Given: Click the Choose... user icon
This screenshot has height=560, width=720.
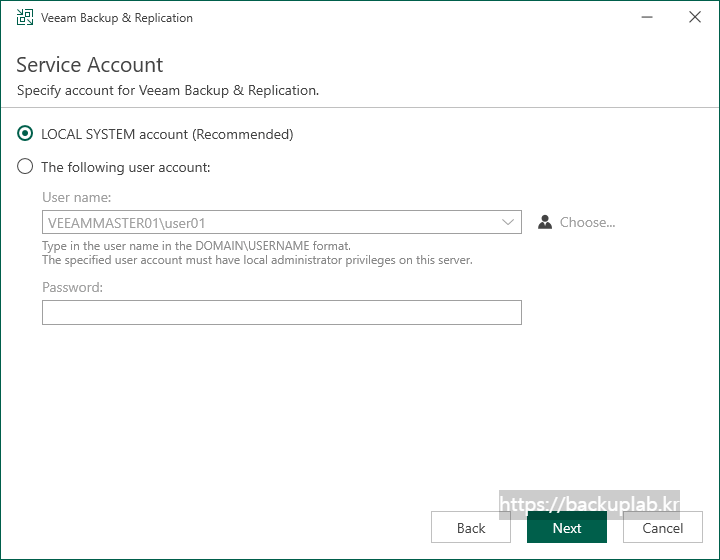Looking at the screenshot, I should 545,222.
